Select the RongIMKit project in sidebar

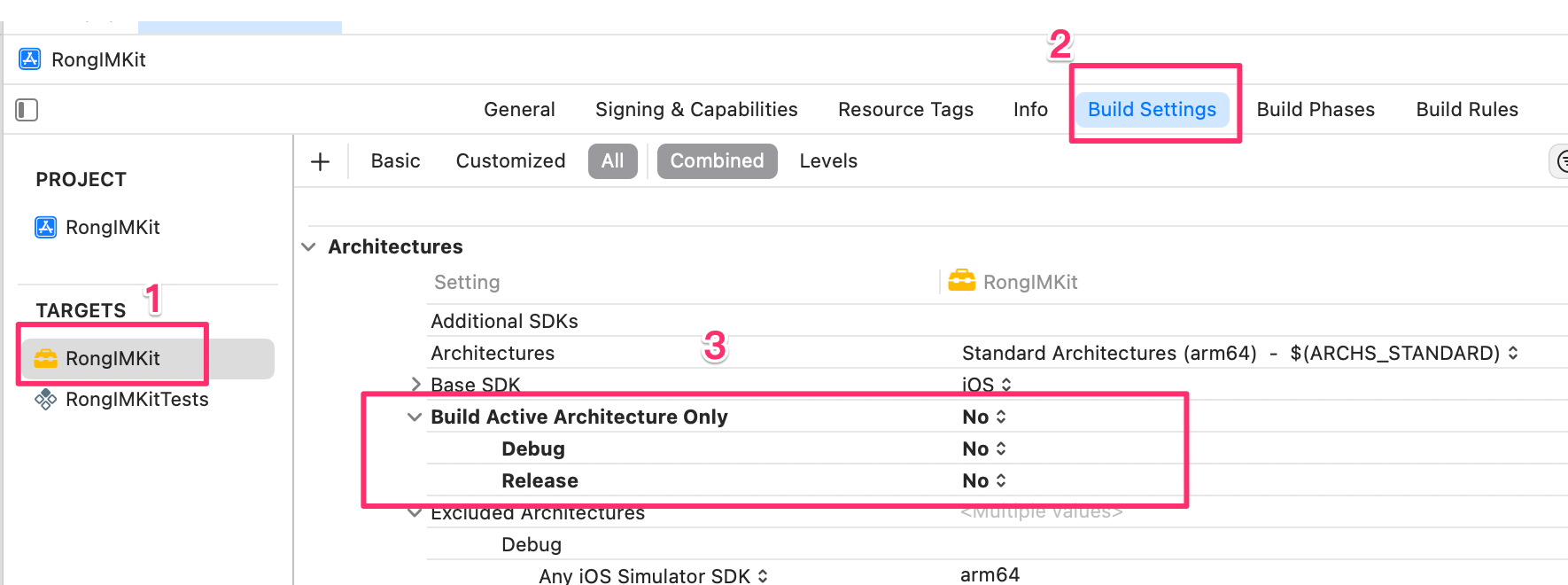tap(113, 228)
